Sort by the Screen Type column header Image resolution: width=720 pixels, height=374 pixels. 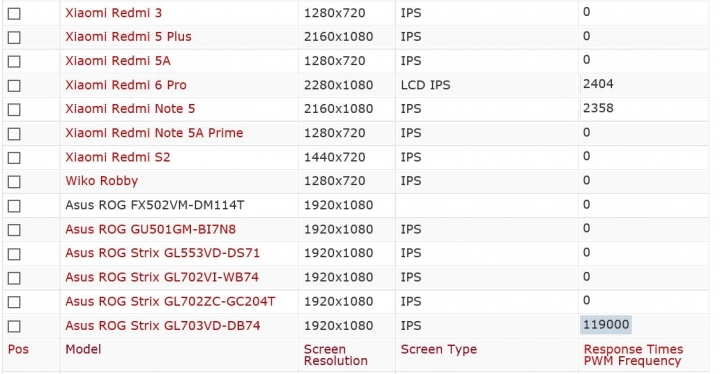[439, 349]
